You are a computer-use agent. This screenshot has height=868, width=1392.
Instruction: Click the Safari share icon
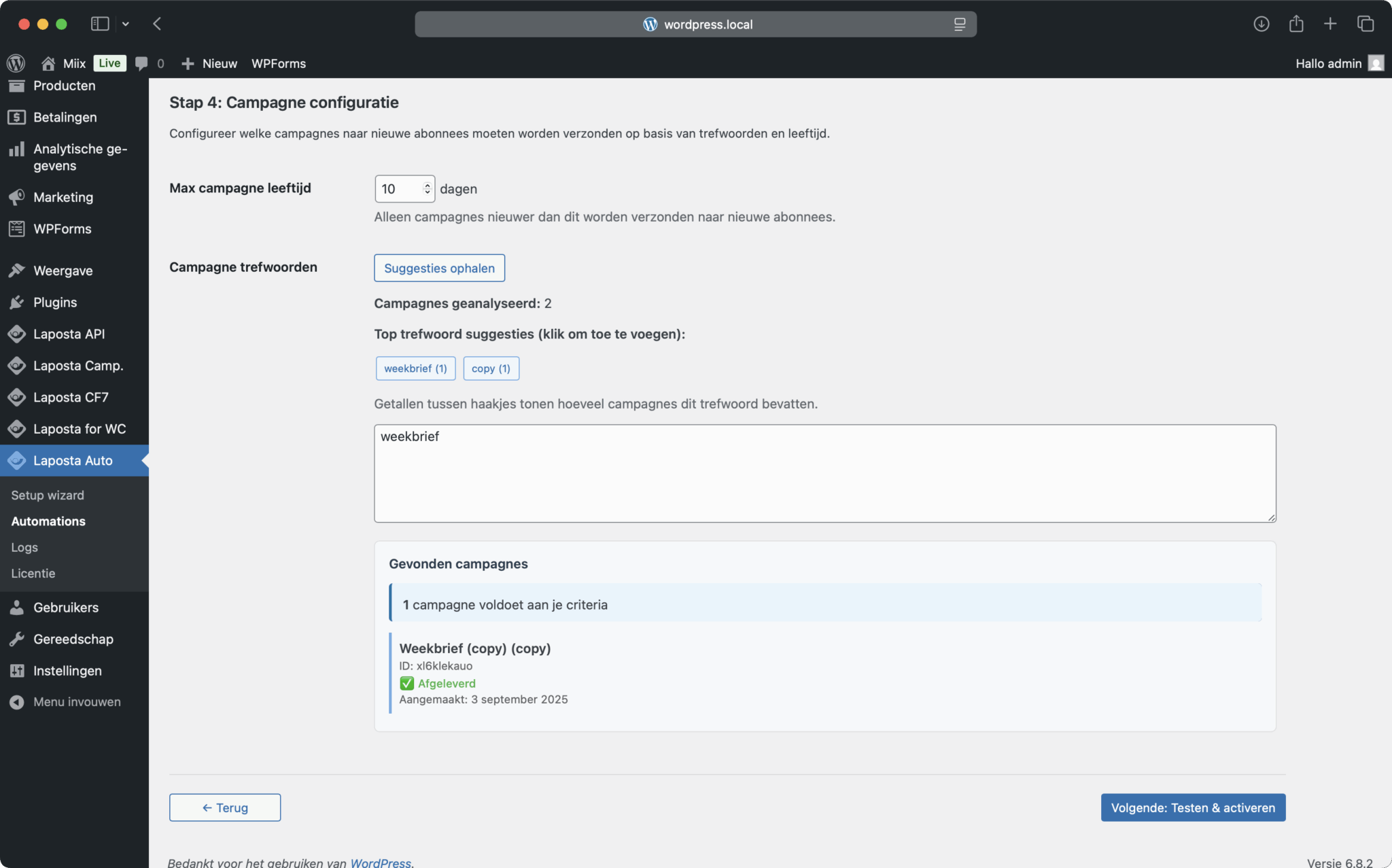(1296, 24)
